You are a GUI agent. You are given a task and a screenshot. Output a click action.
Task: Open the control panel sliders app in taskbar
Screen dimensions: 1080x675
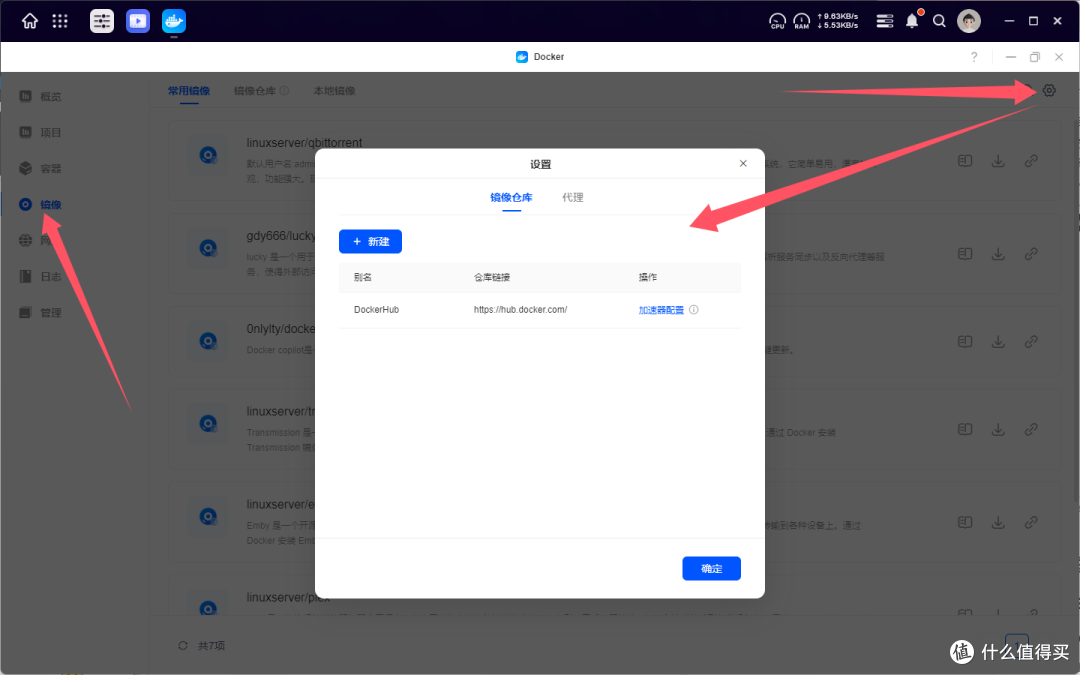pos(102,21)
